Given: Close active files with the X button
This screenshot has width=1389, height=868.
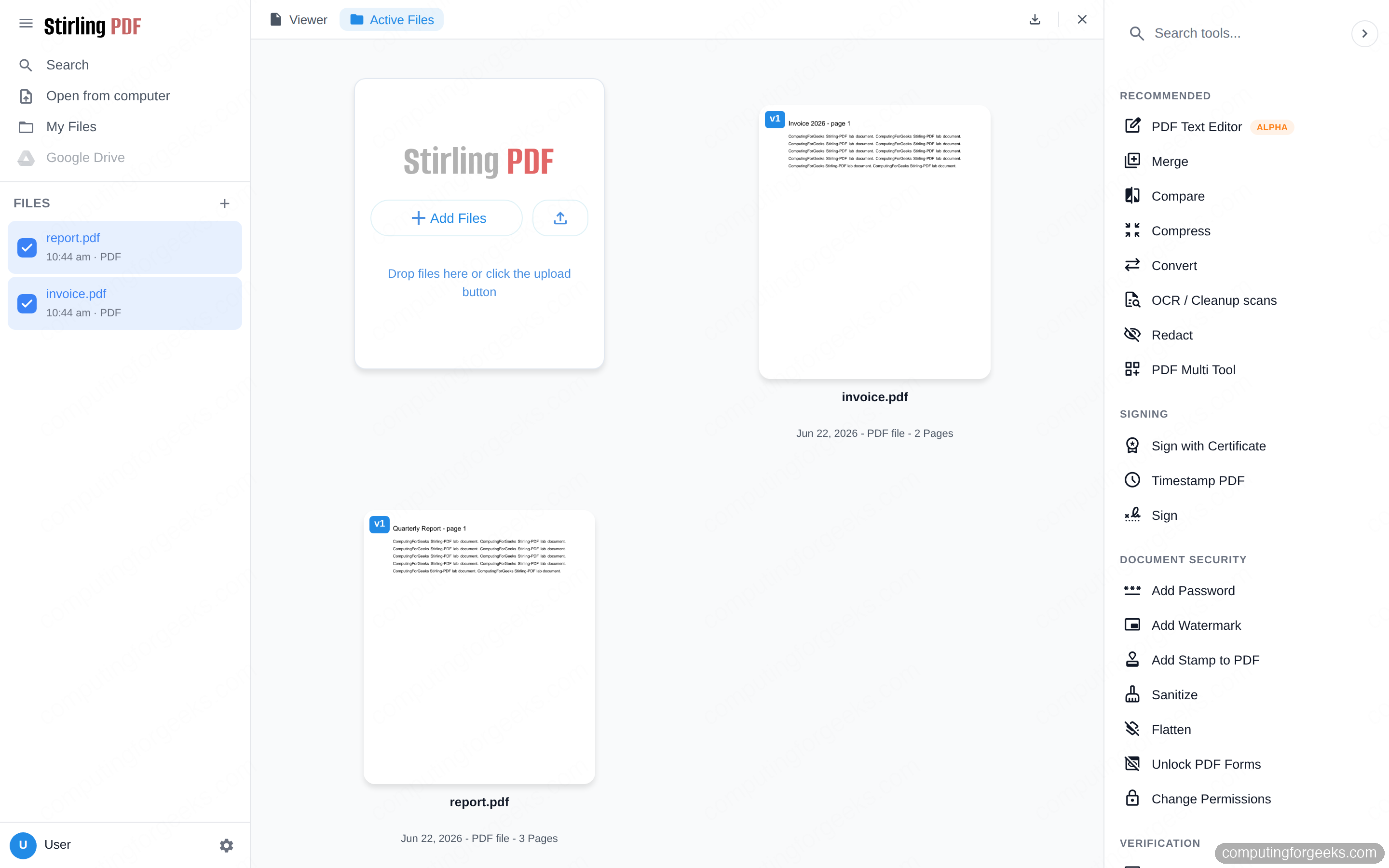Looking at the screenshot, I should point(1082,19).
